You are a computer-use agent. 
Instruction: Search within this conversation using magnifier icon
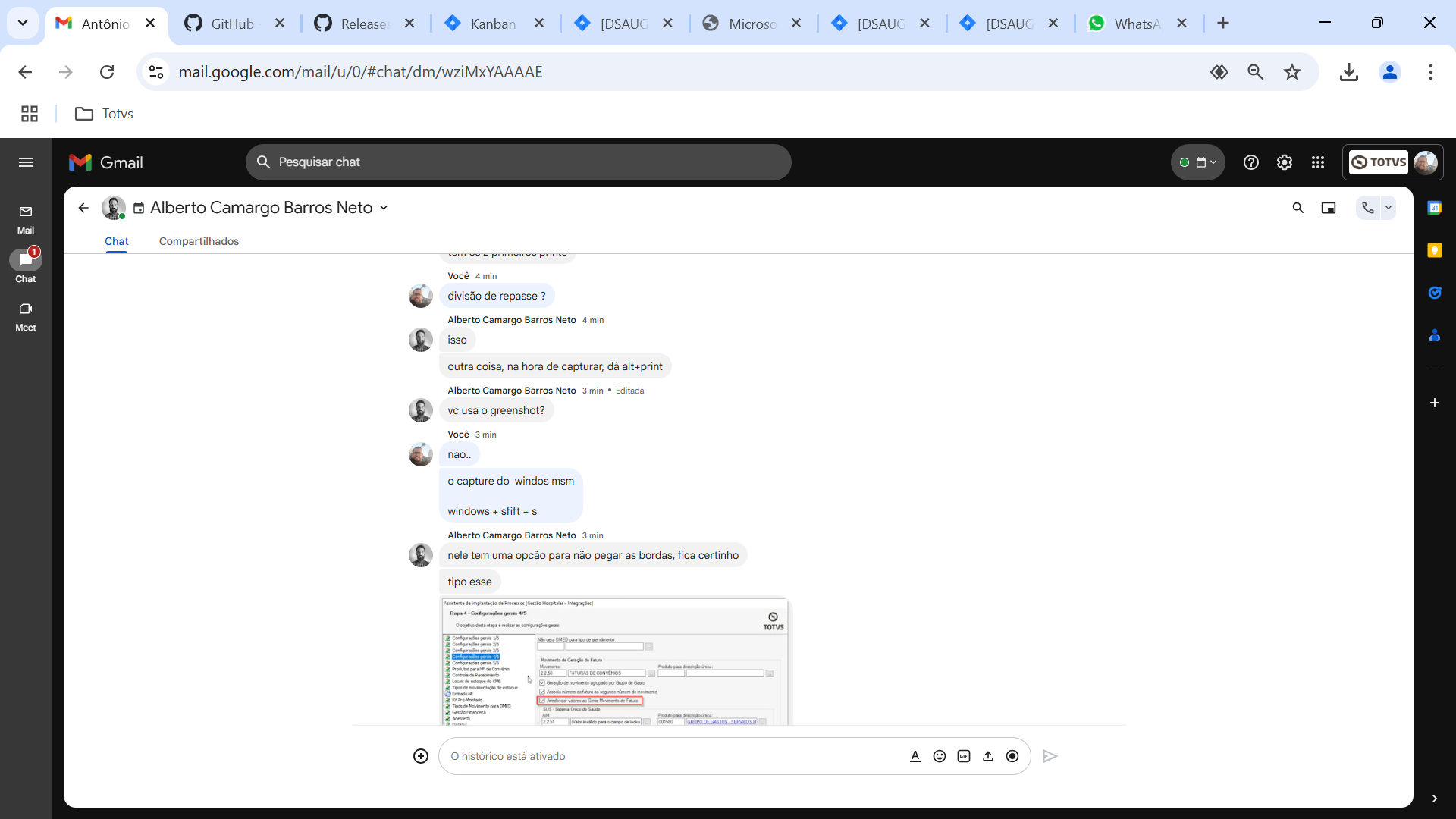[1298, 208]
